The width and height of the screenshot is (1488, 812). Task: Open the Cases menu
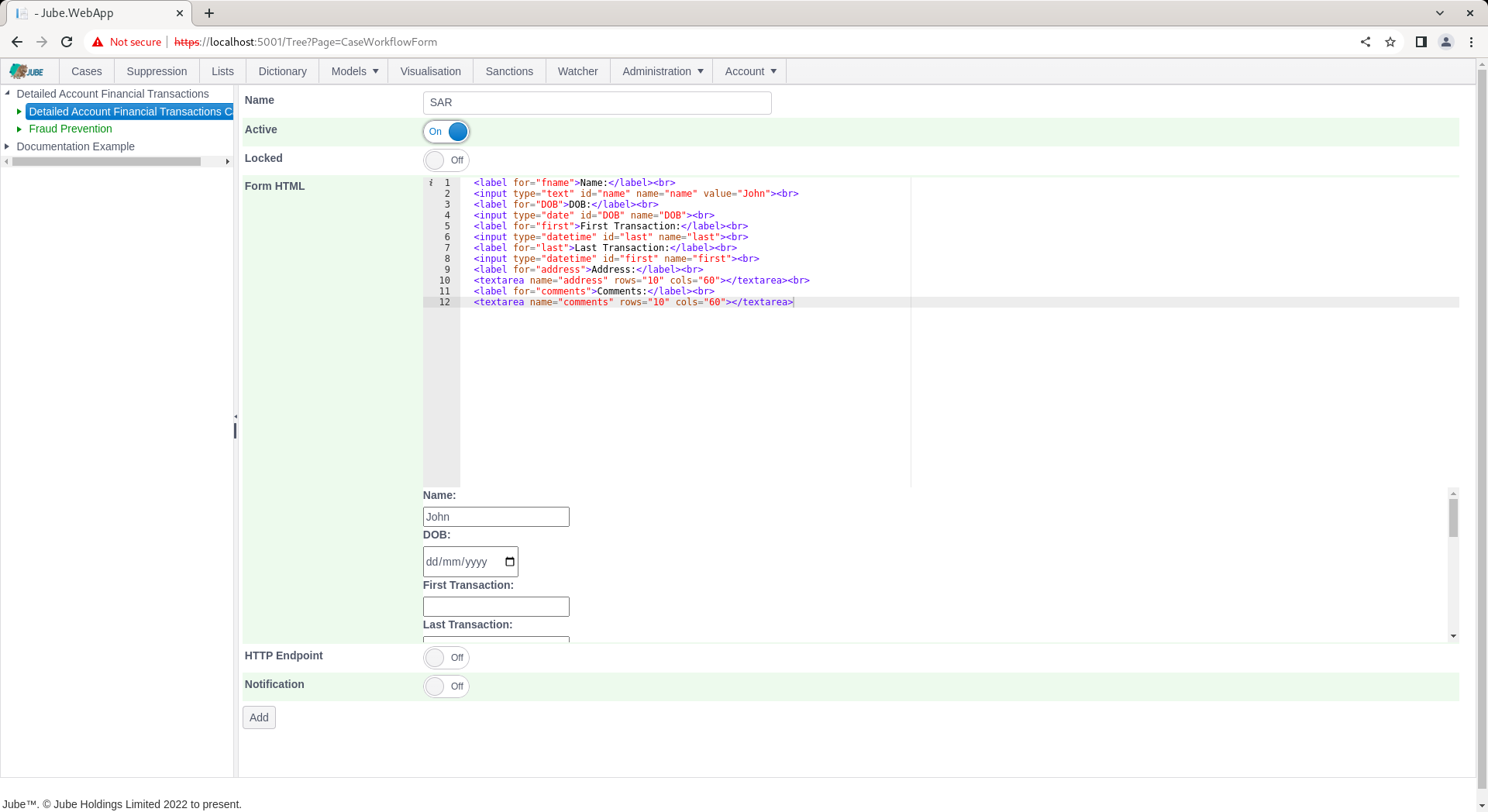pos(87,71)
